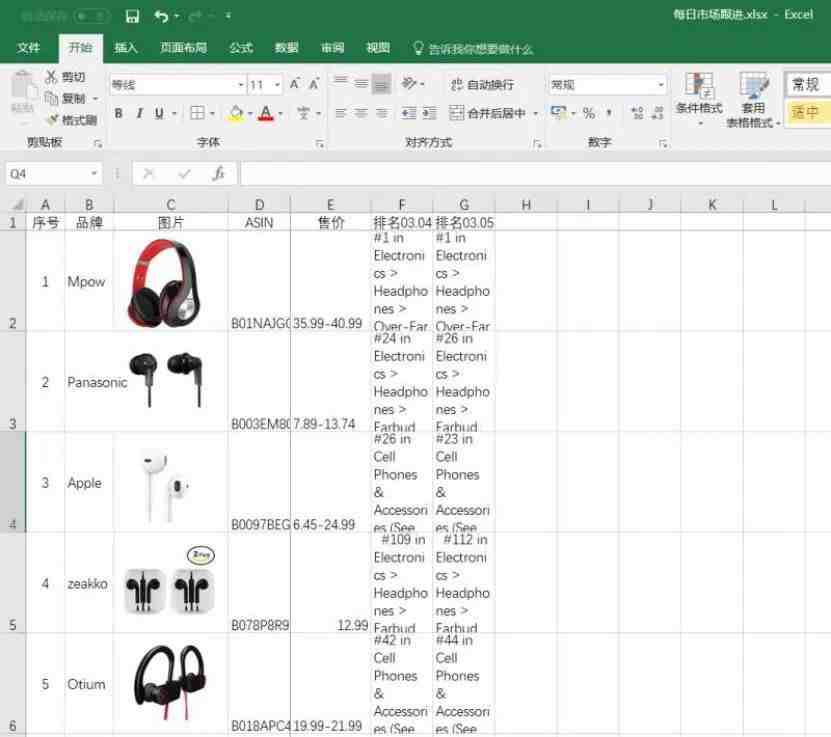Open the Quick Access Toolbar customize arrow

click(228, 16)
